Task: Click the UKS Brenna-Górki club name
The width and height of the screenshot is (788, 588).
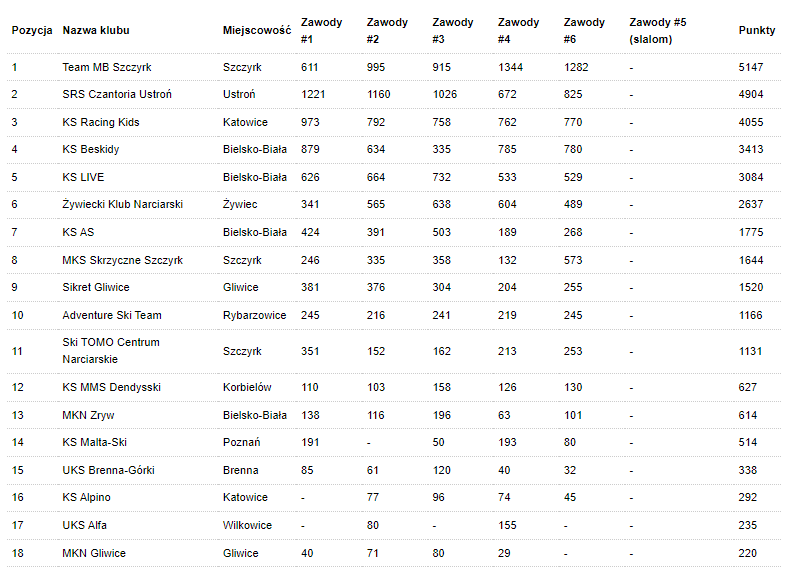Action: (108, 470)
